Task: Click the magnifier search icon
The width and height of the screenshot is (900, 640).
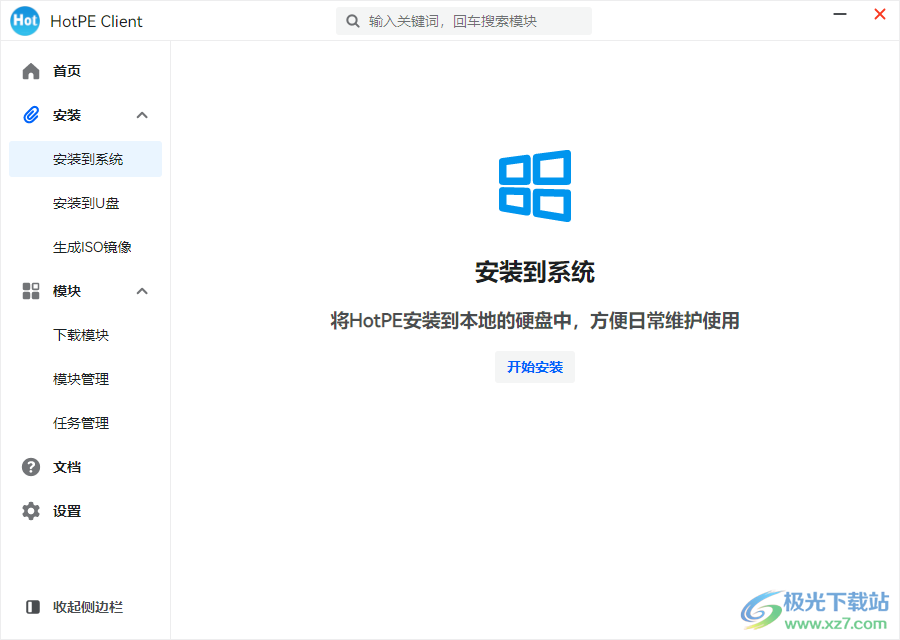Action: (353, 21)
